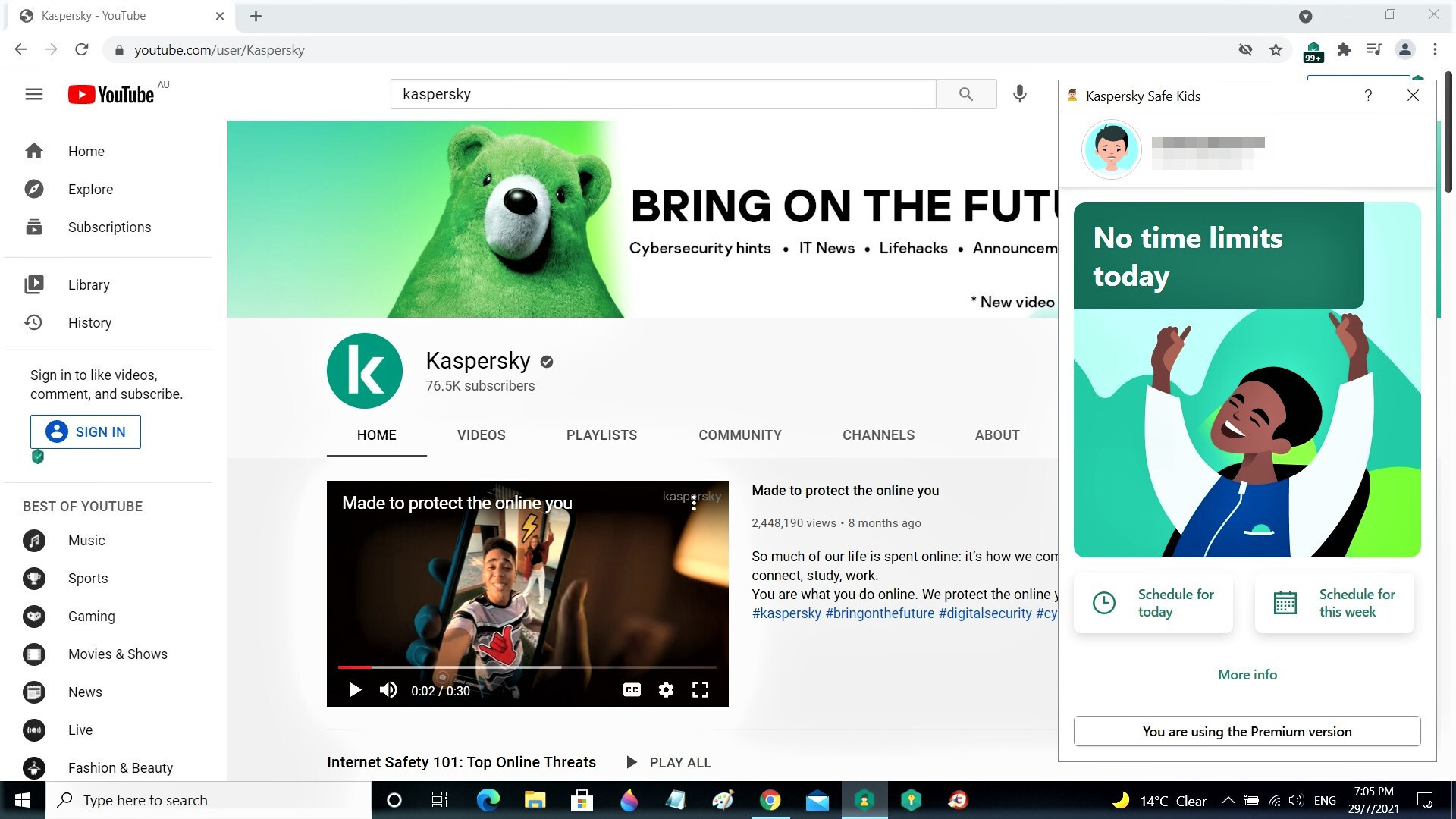The height and width of the screenshot is (819, 1456).
Task: Open the Kaspersky extension icon in the toolbar
Action: coord(1313,50)
